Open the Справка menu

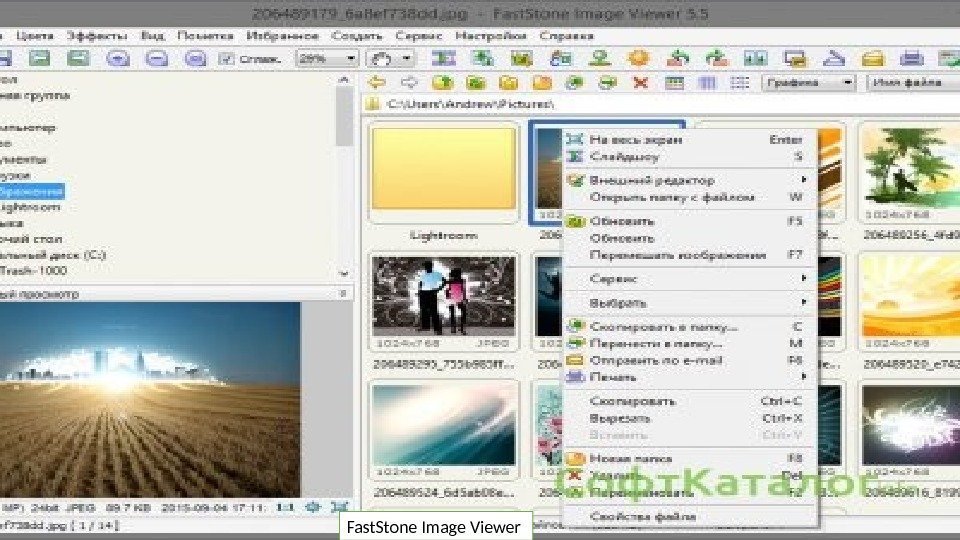(566, 36)
